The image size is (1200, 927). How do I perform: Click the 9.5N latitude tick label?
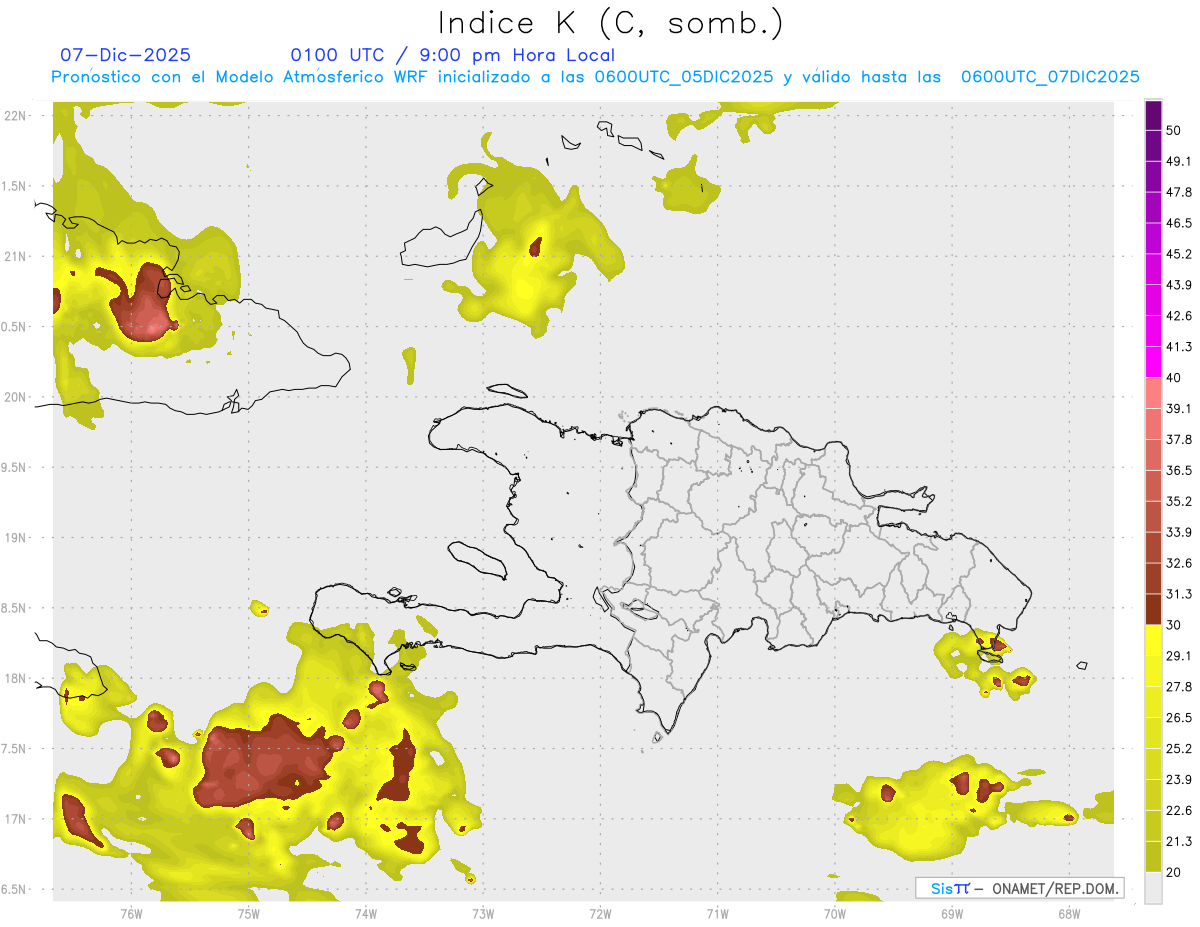tap(14, 467)
